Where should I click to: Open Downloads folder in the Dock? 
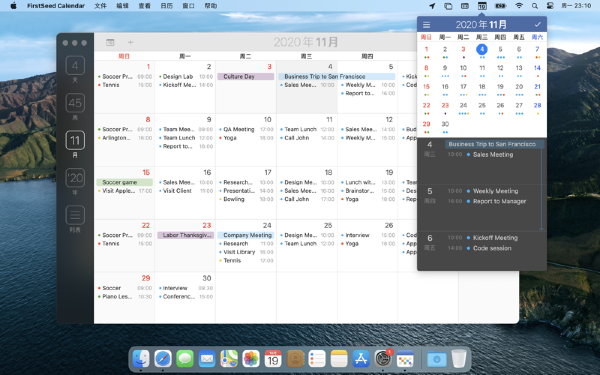(437, 359)
